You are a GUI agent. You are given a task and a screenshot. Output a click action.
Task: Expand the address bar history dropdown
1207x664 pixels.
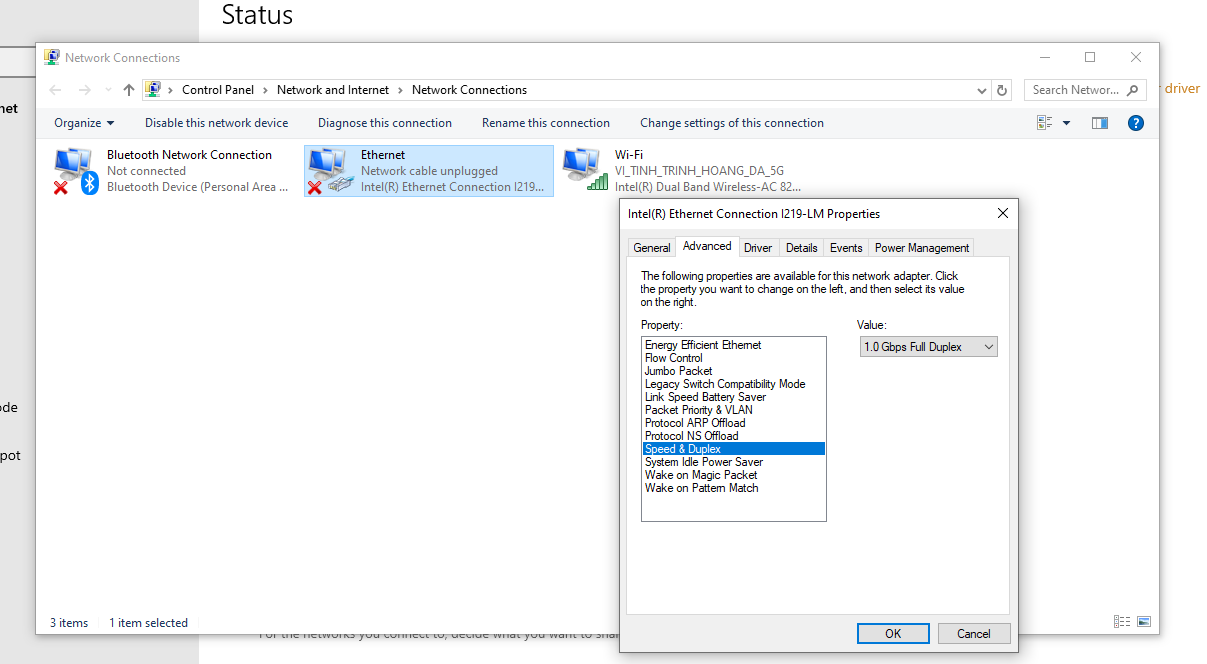point(982,90)
